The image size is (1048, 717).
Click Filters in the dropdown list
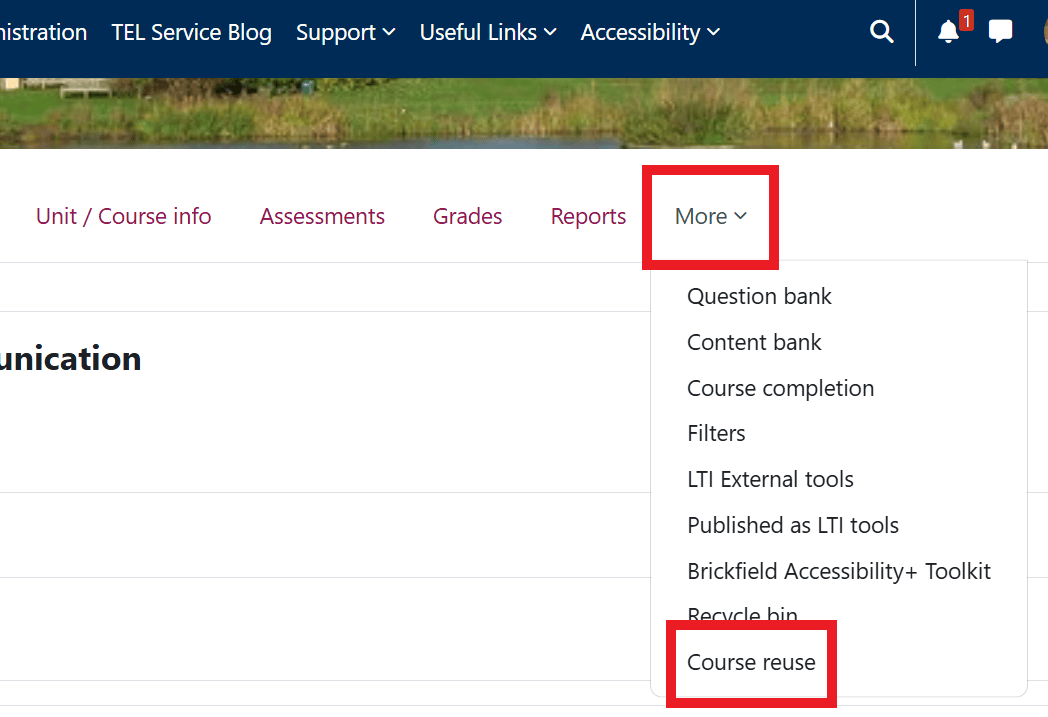(716, 434)
